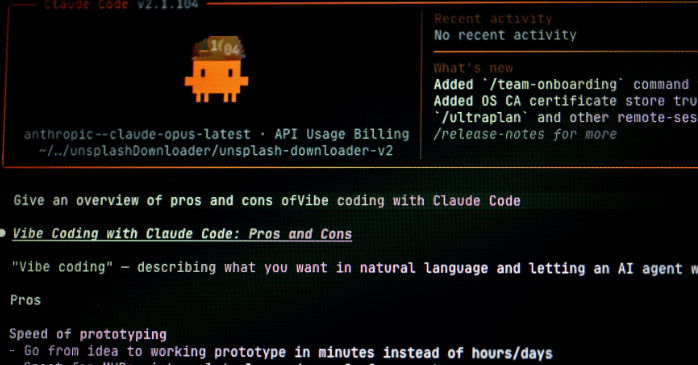This screenshot has width=698, height=365.
Task: Click the 'Added OS CA certificate store' line
Action: point(566,101)
